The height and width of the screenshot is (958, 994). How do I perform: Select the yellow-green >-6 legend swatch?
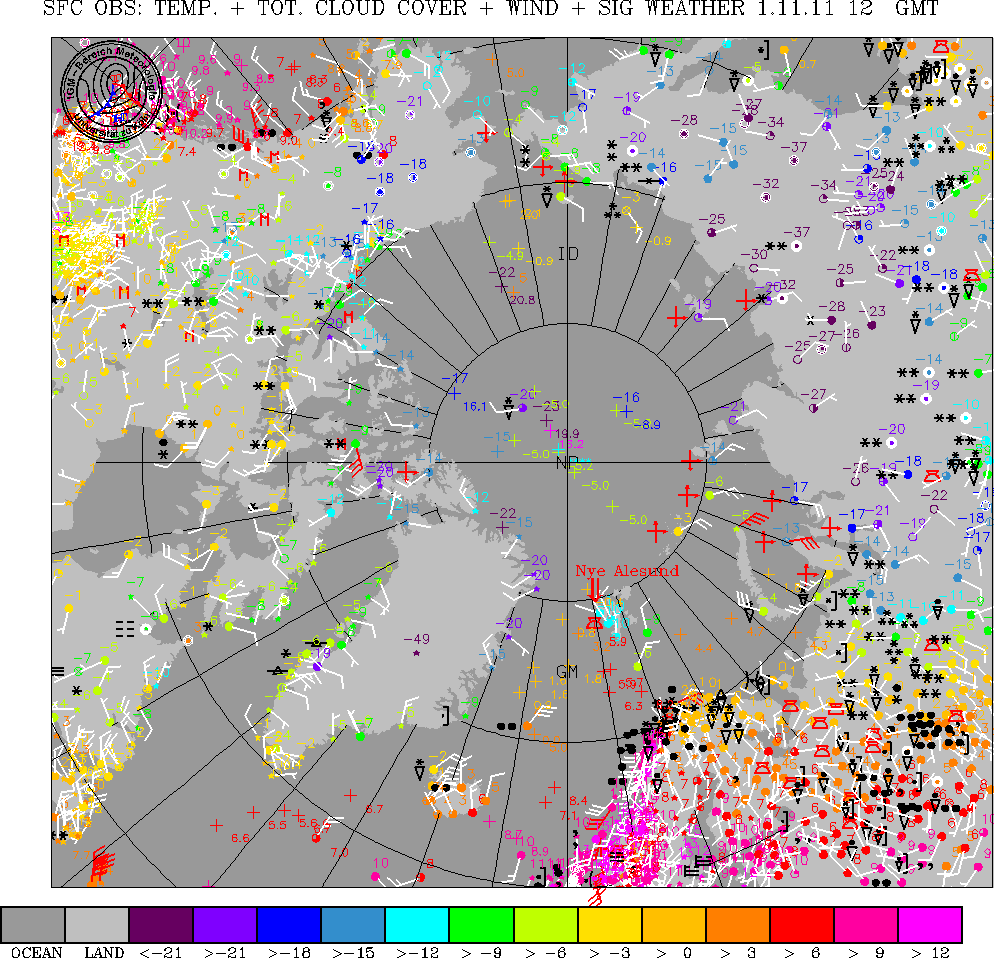(x=546, y=925)
